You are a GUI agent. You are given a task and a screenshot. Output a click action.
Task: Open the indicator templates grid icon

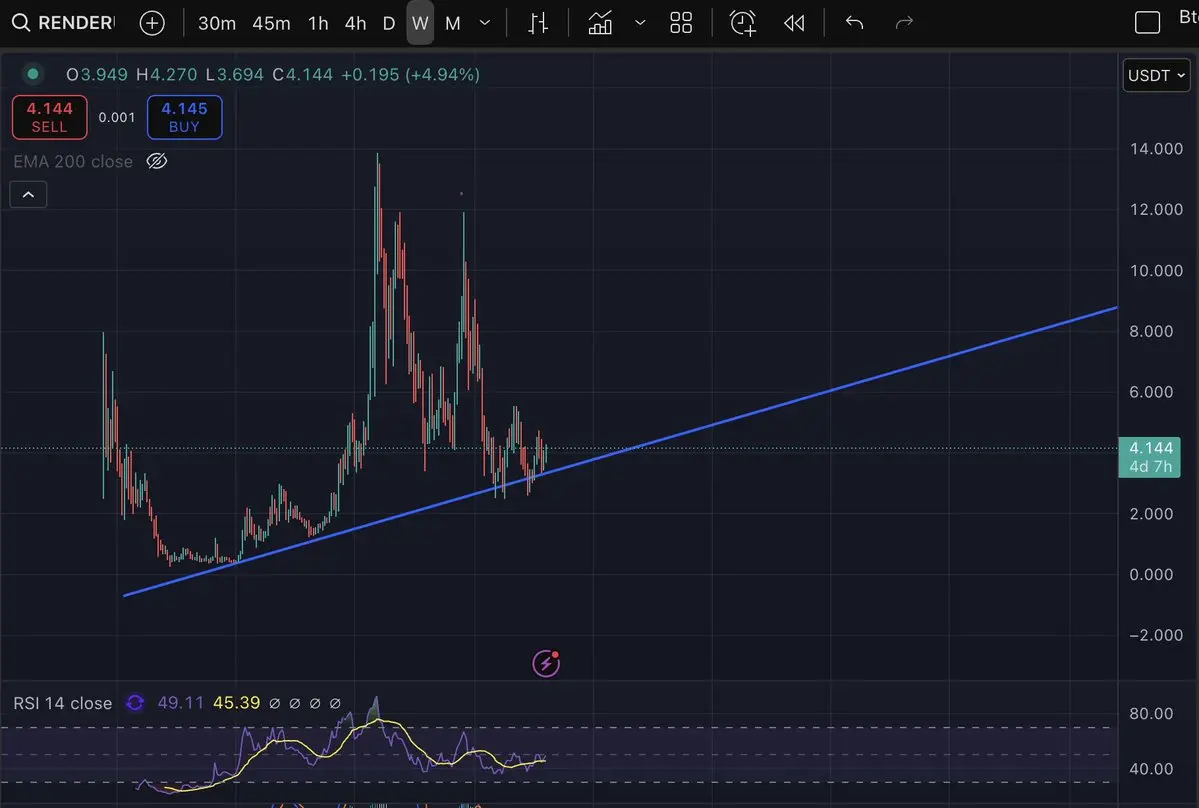pyautogui.click(x=681, y=23)
